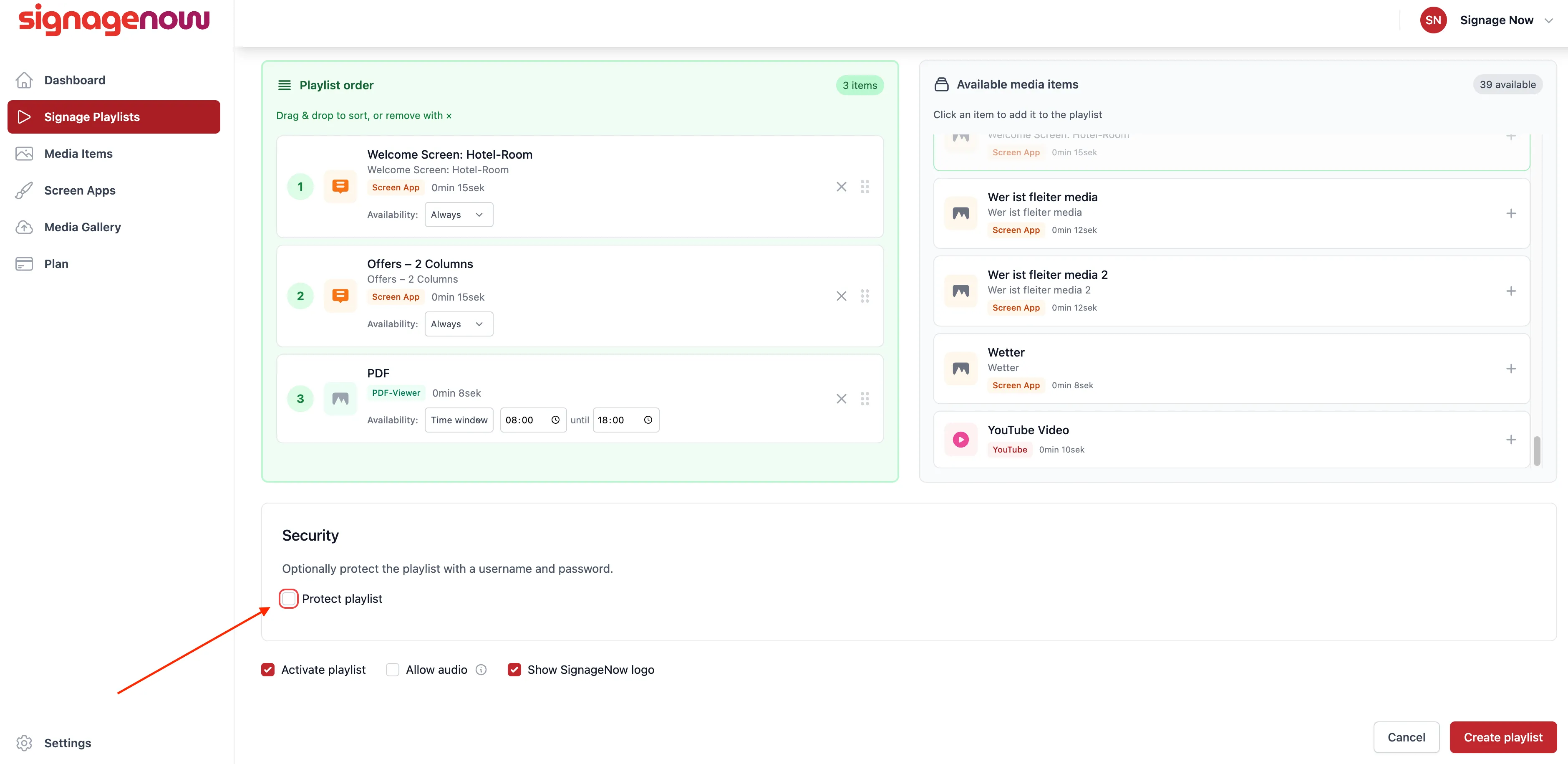1568x764 pixels.
Task: Click the available media items scrollbar
Action: (x=1536, y=451)
